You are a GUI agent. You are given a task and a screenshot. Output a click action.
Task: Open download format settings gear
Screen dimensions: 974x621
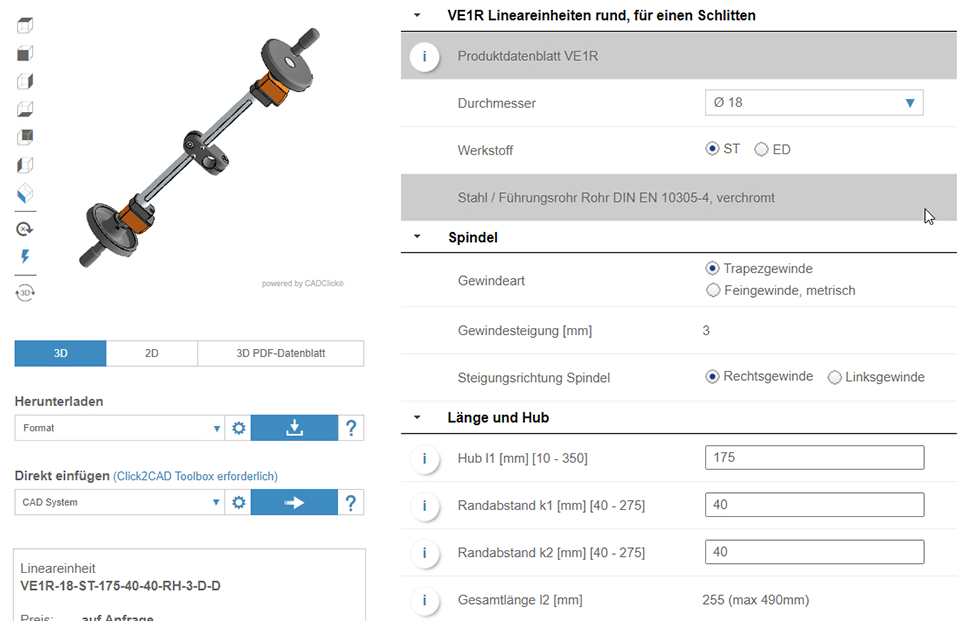click(239, 428)
